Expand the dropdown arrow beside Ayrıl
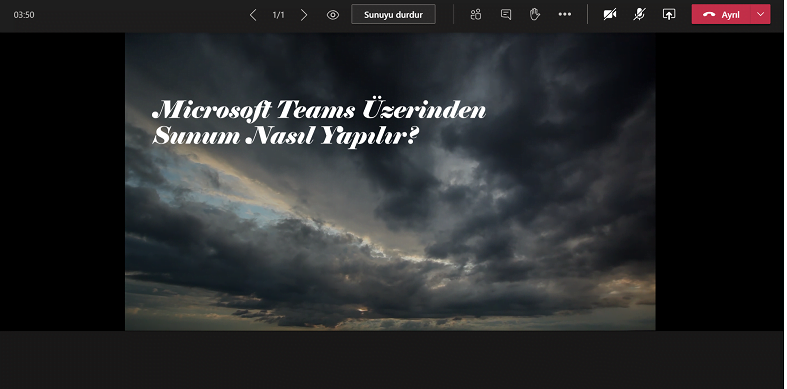The width and height of the screenshot is (787, 389). pos(760,15)
